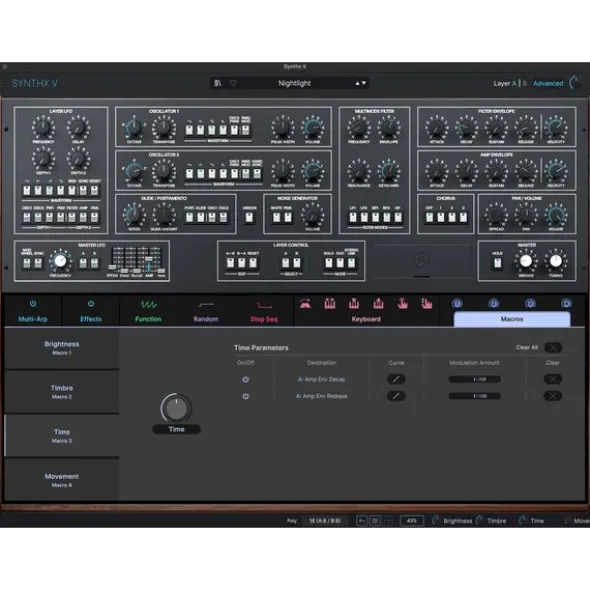This screenshot has width=590, height=591.
Task: Open the SYNTHX V main menu
Action: (34, 83)
